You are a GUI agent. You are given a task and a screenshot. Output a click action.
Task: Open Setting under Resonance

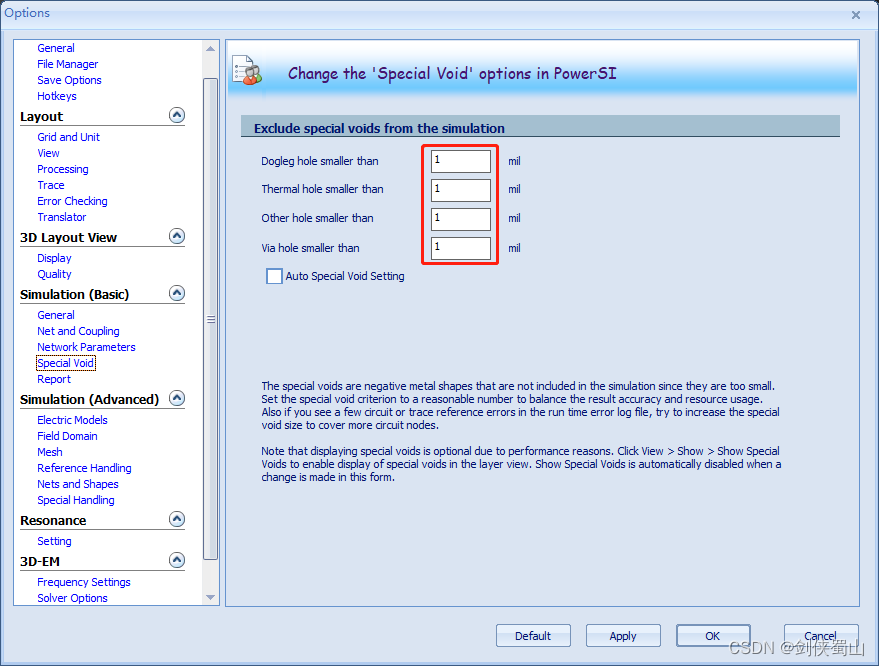[54, 541]
